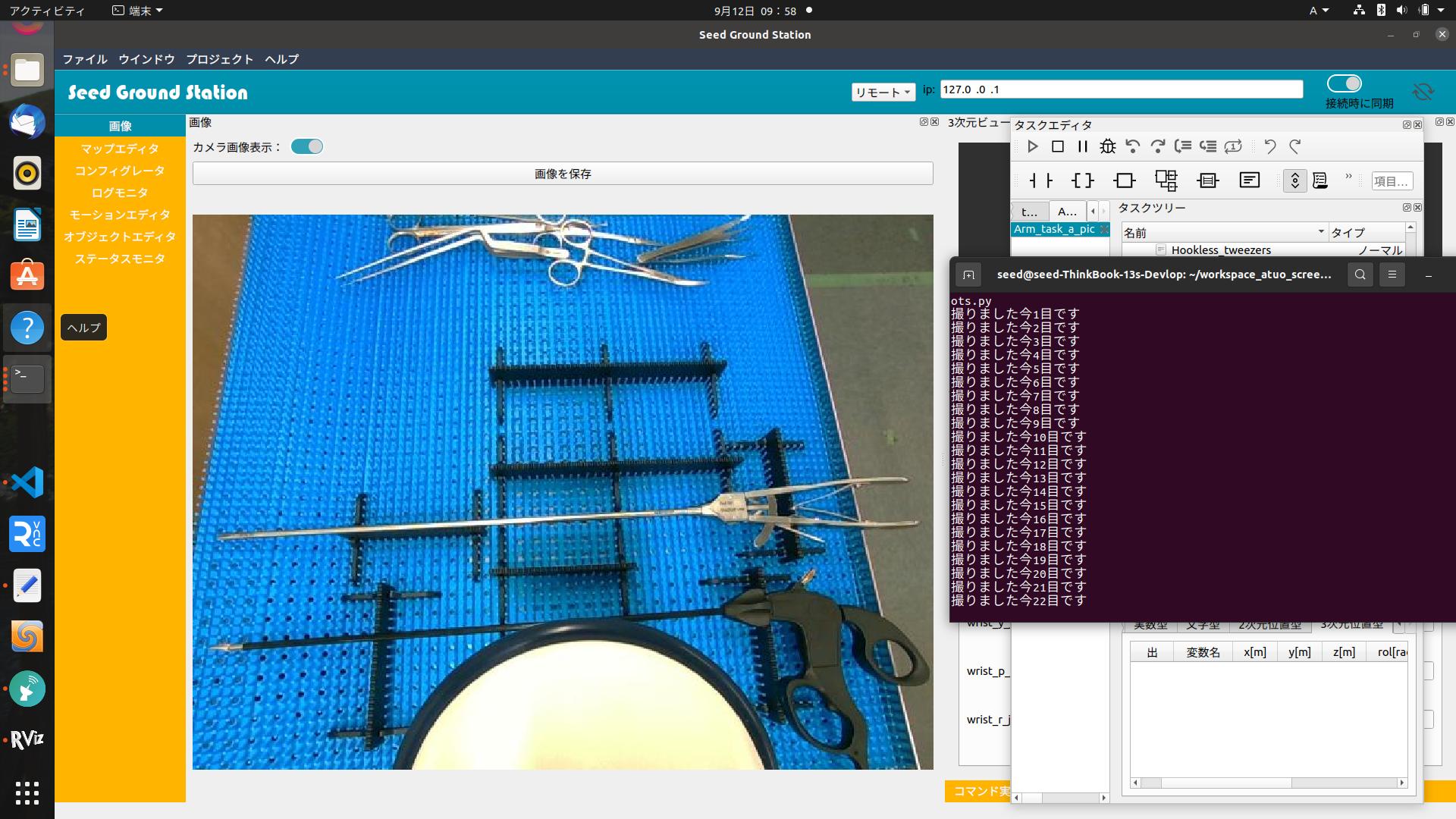This screenshot has height=819, width=1456.
Task: Insert a comment note element
Action: [1250, 180]
